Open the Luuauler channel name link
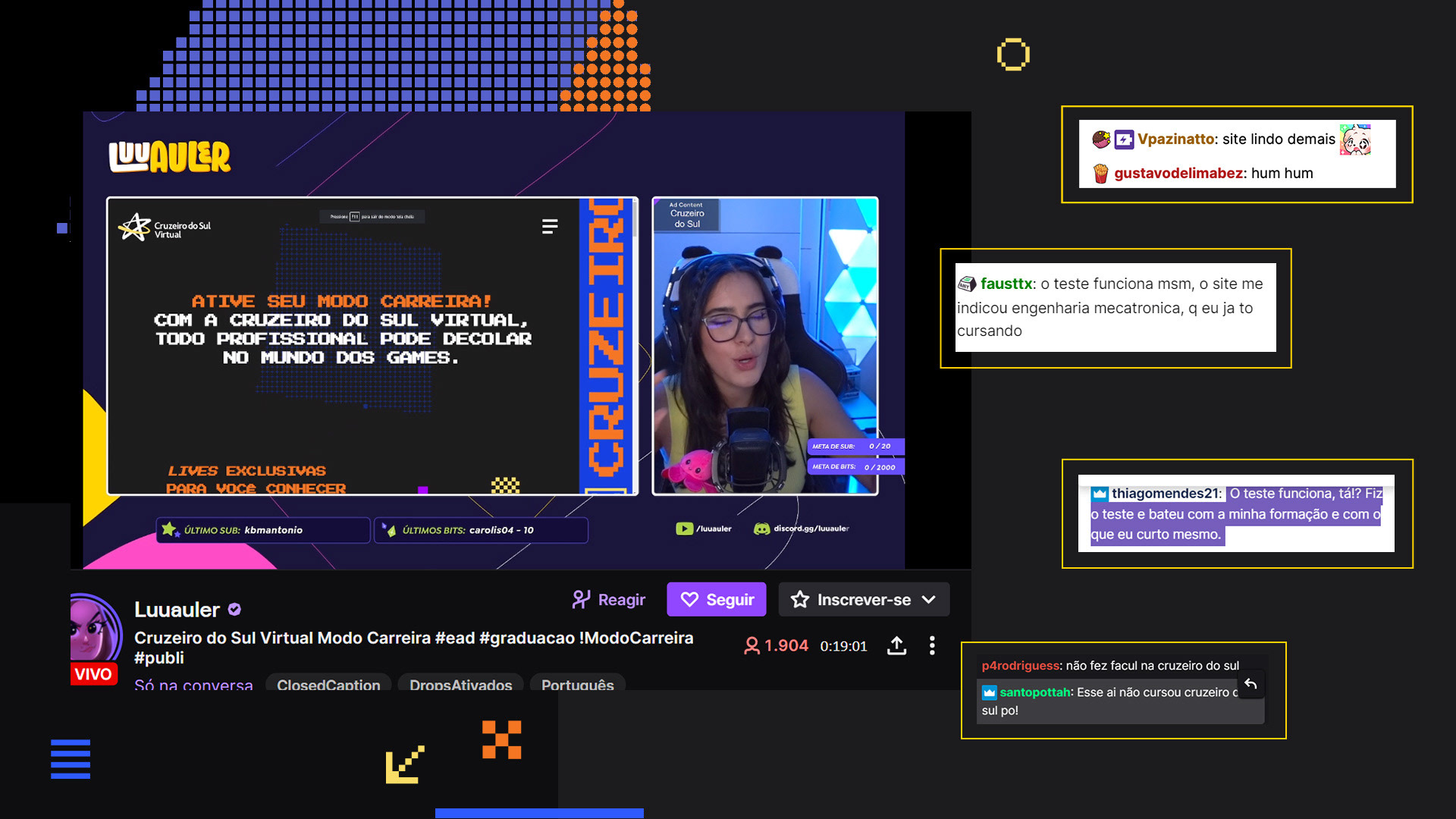This screenshot has width=1456, height=819. [x=177, y=610]
